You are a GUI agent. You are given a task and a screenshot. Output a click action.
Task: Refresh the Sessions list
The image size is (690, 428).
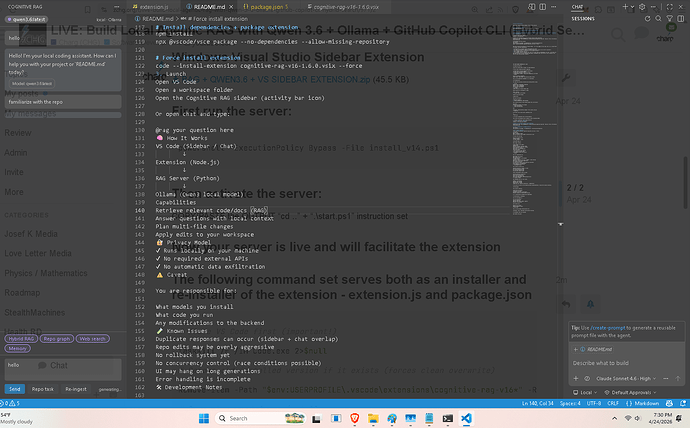point(647,18)
